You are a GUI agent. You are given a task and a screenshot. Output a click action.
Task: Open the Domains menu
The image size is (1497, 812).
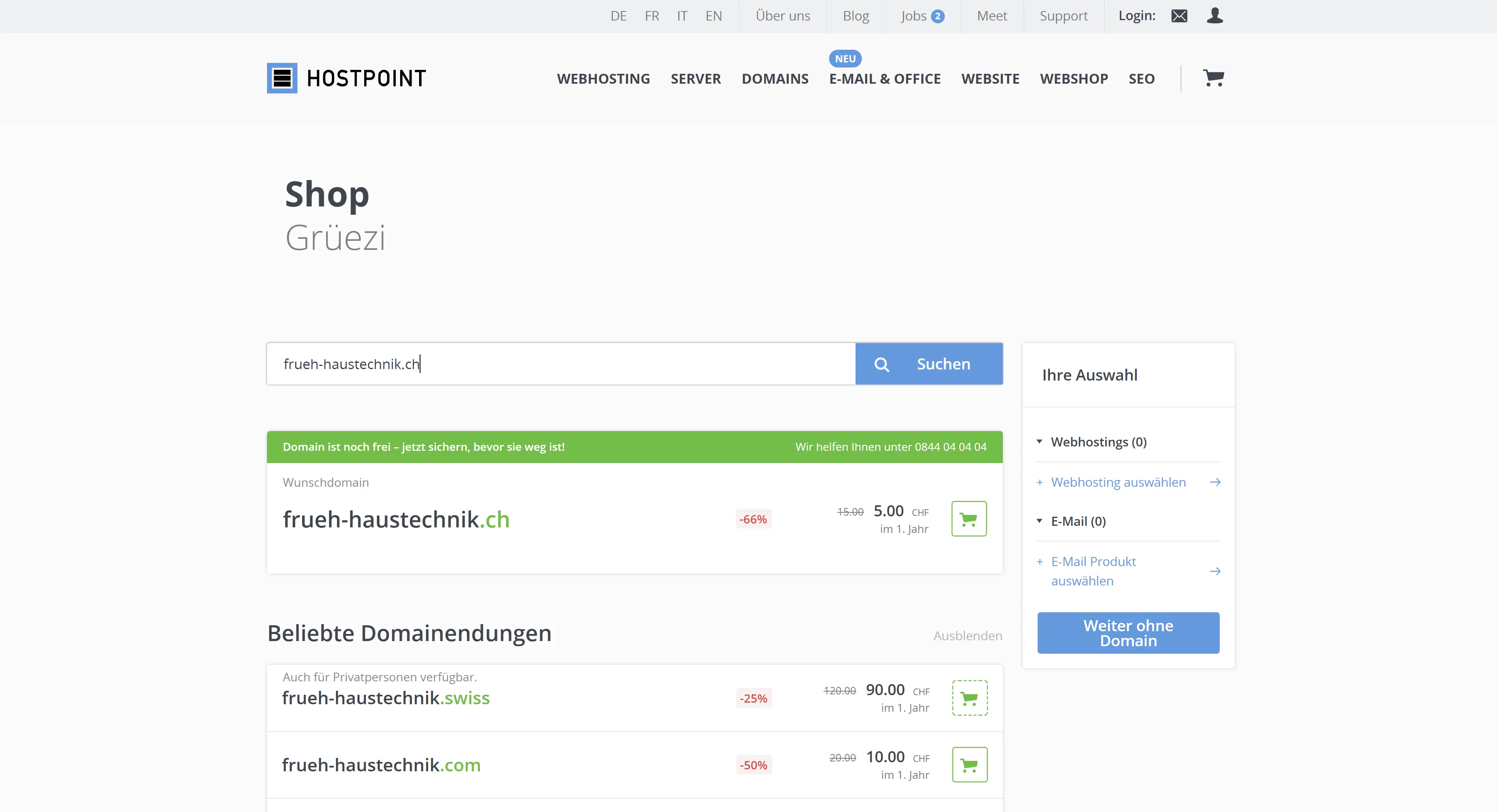click(775, 79)
